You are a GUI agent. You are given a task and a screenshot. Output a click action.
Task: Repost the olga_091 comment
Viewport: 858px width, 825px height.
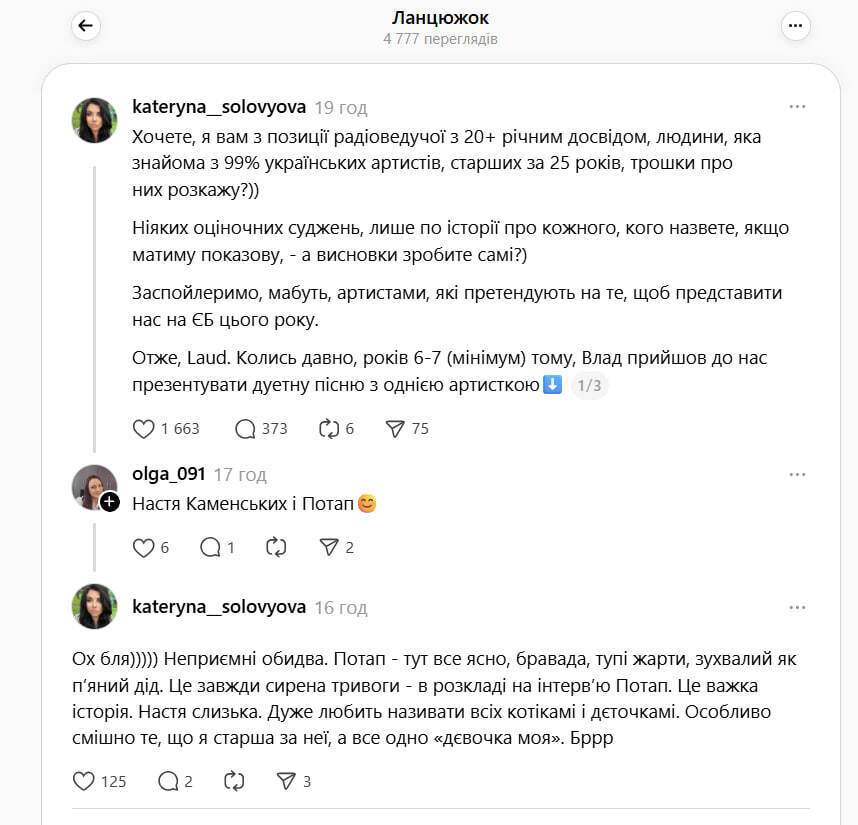(276, 547)
